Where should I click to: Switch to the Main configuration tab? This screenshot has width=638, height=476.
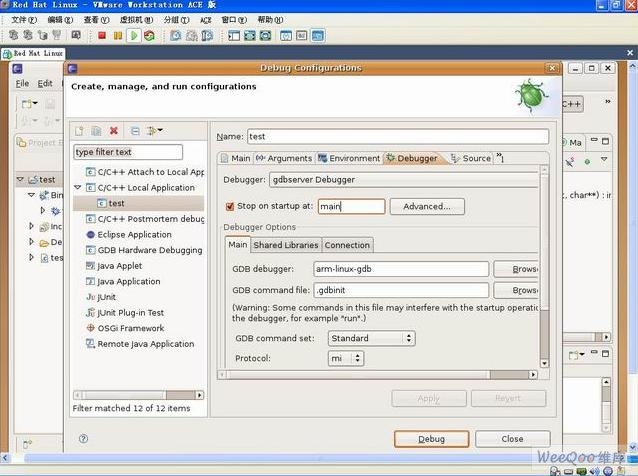(236, 158)
